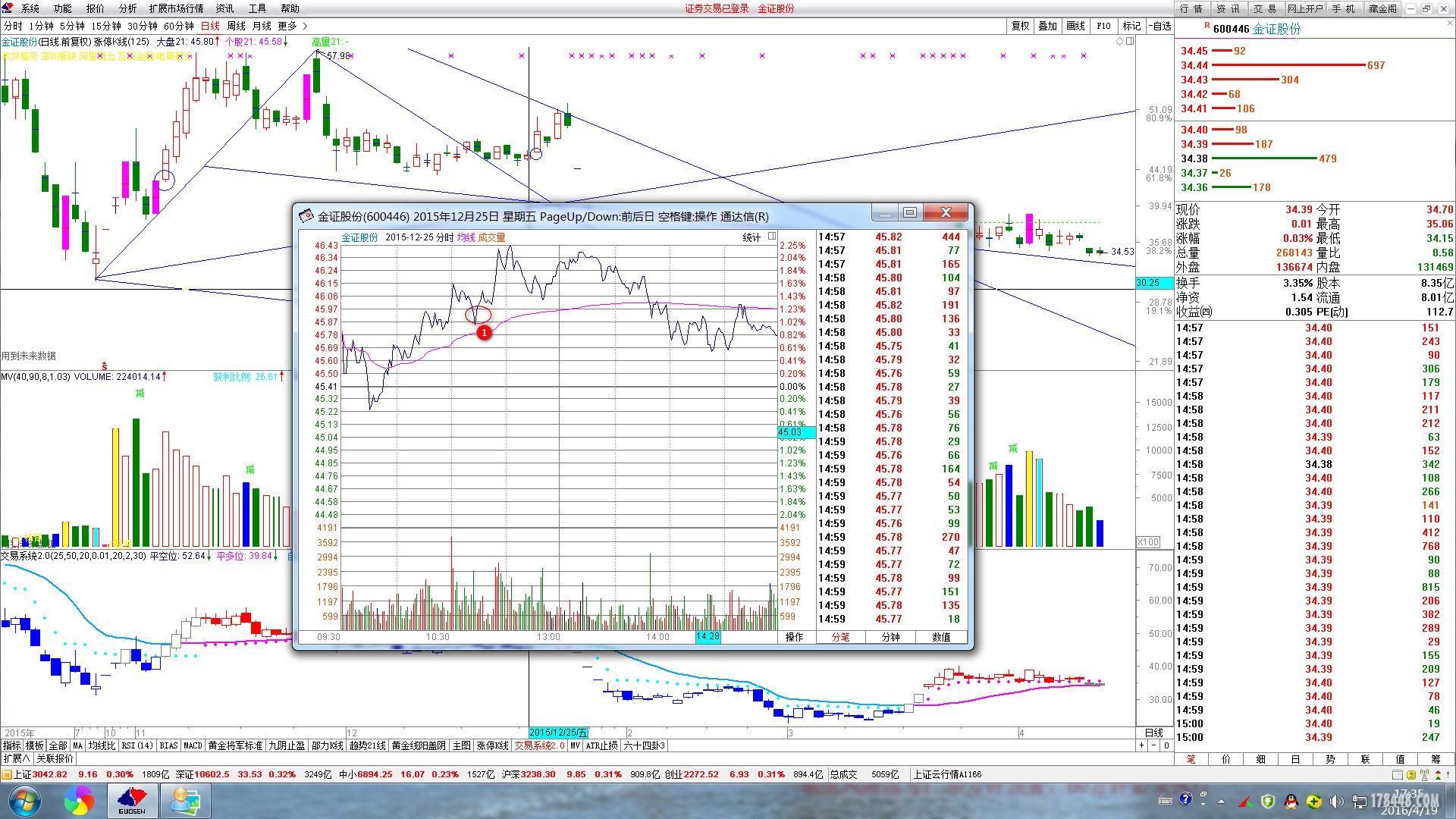Zoom in chart with + button

coord(1142,745)
